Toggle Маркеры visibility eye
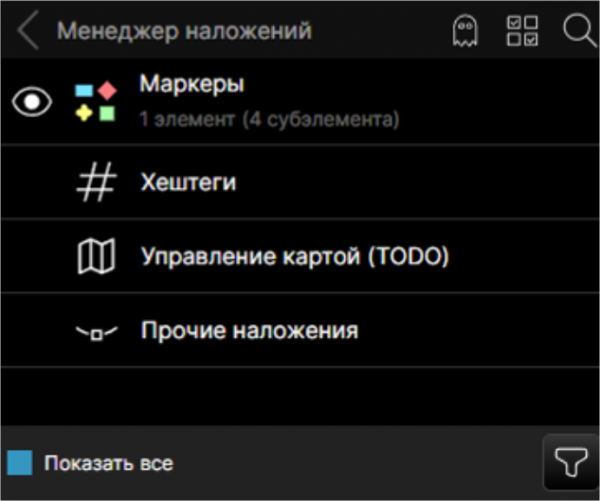 (x=32, y=101)
